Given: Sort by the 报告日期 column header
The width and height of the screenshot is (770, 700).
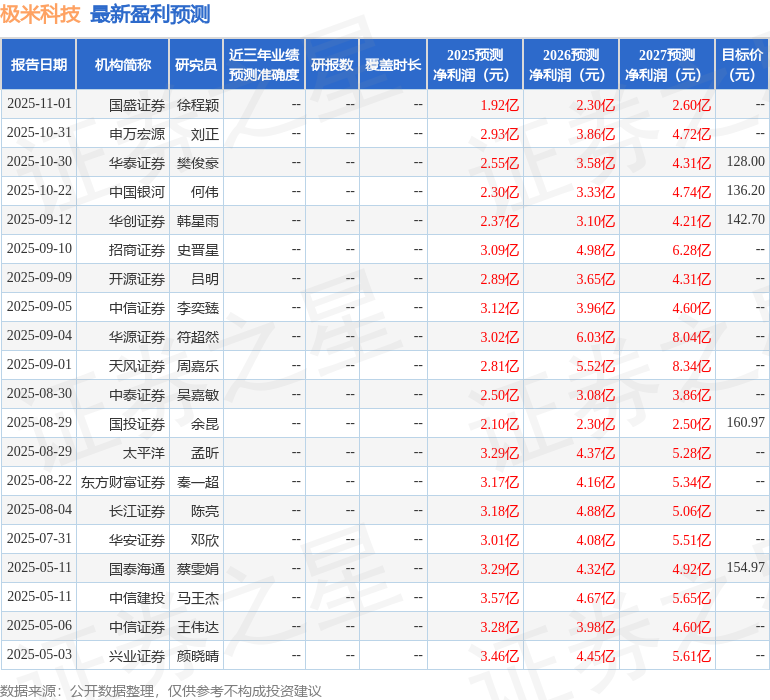Looking at the screenshot, I should [39, 65].
